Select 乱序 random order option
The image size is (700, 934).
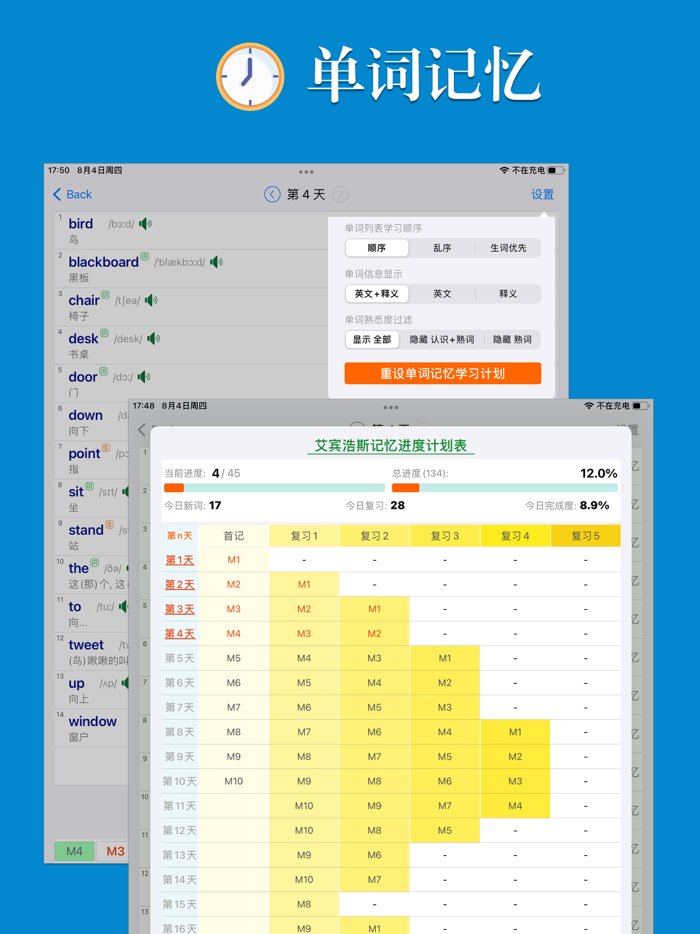pos(442,248)
